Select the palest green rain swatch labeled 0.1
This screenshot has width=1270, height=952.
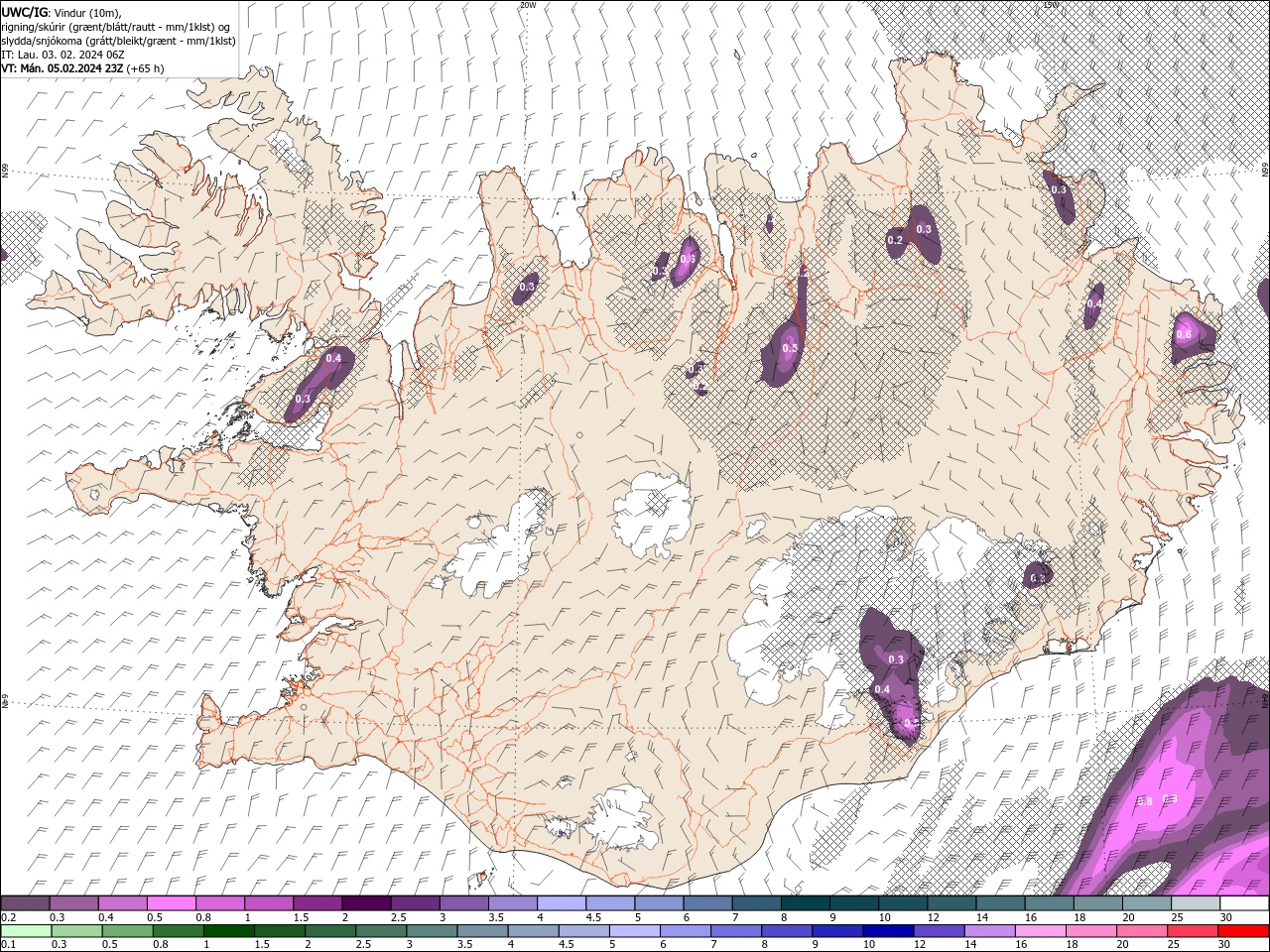(27, 931)
